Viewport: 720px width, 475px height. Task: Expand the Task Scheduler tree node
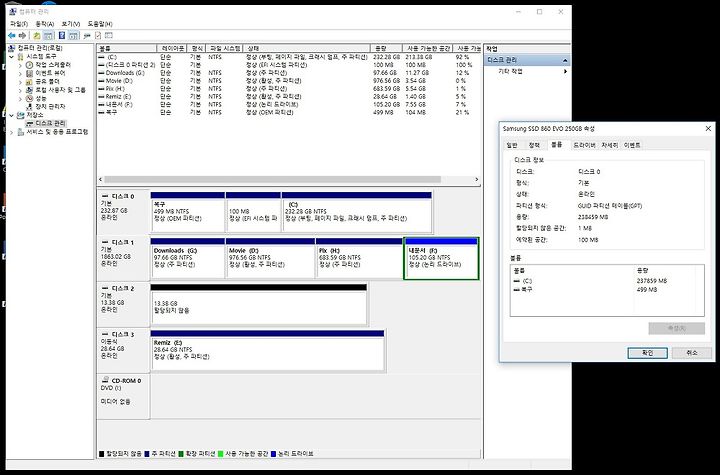click(x=20, y=65)
